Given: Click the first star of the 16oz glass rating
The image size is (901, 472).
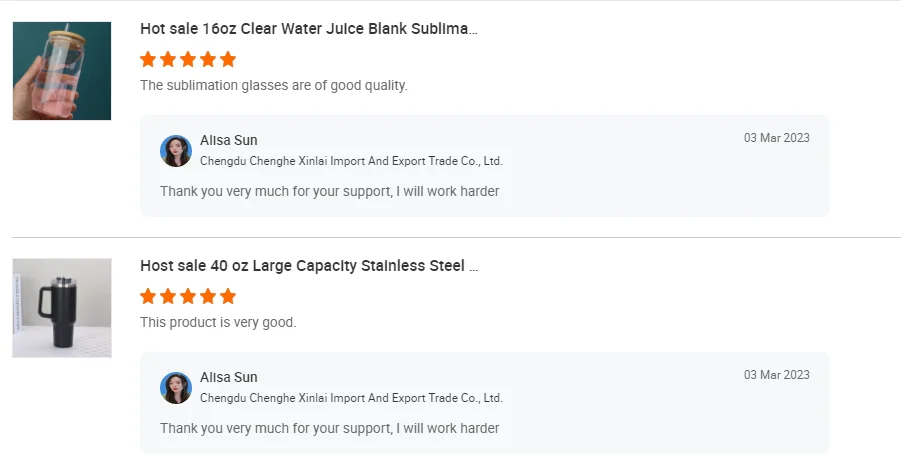Looking at the screenshot, I should [x=148, y=59].
